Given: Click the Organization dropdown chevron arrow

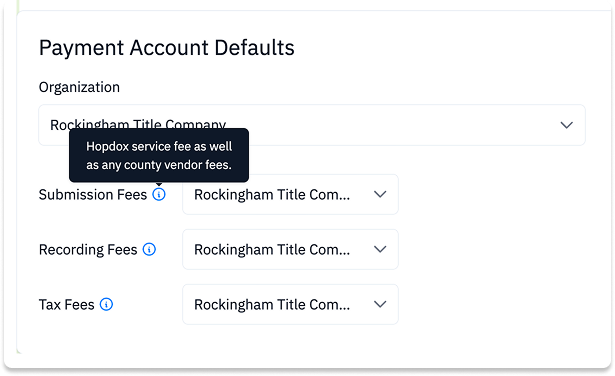Looking at the screenshot, I should tap(566, 125).
